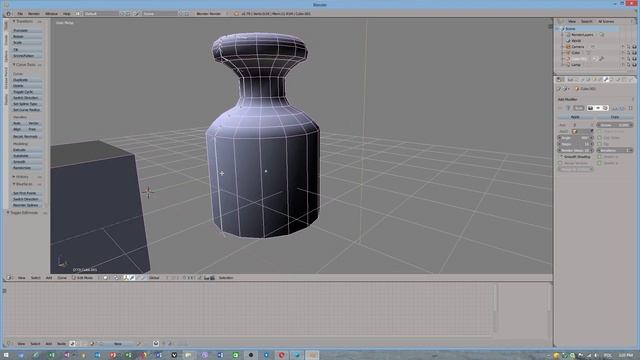Click the Camera object icon in outliner
The image size is (640, 360).
click(568, 47)
